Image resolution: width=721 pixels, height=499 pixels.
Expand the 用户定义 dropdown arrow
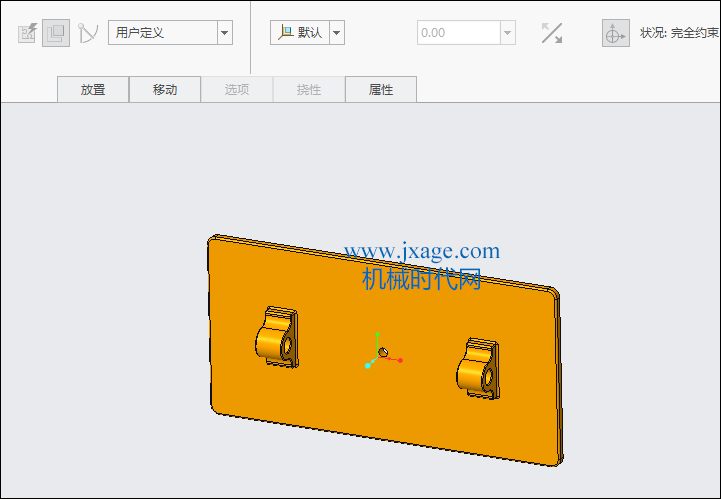pyautogui.click(x=225, y=33)
